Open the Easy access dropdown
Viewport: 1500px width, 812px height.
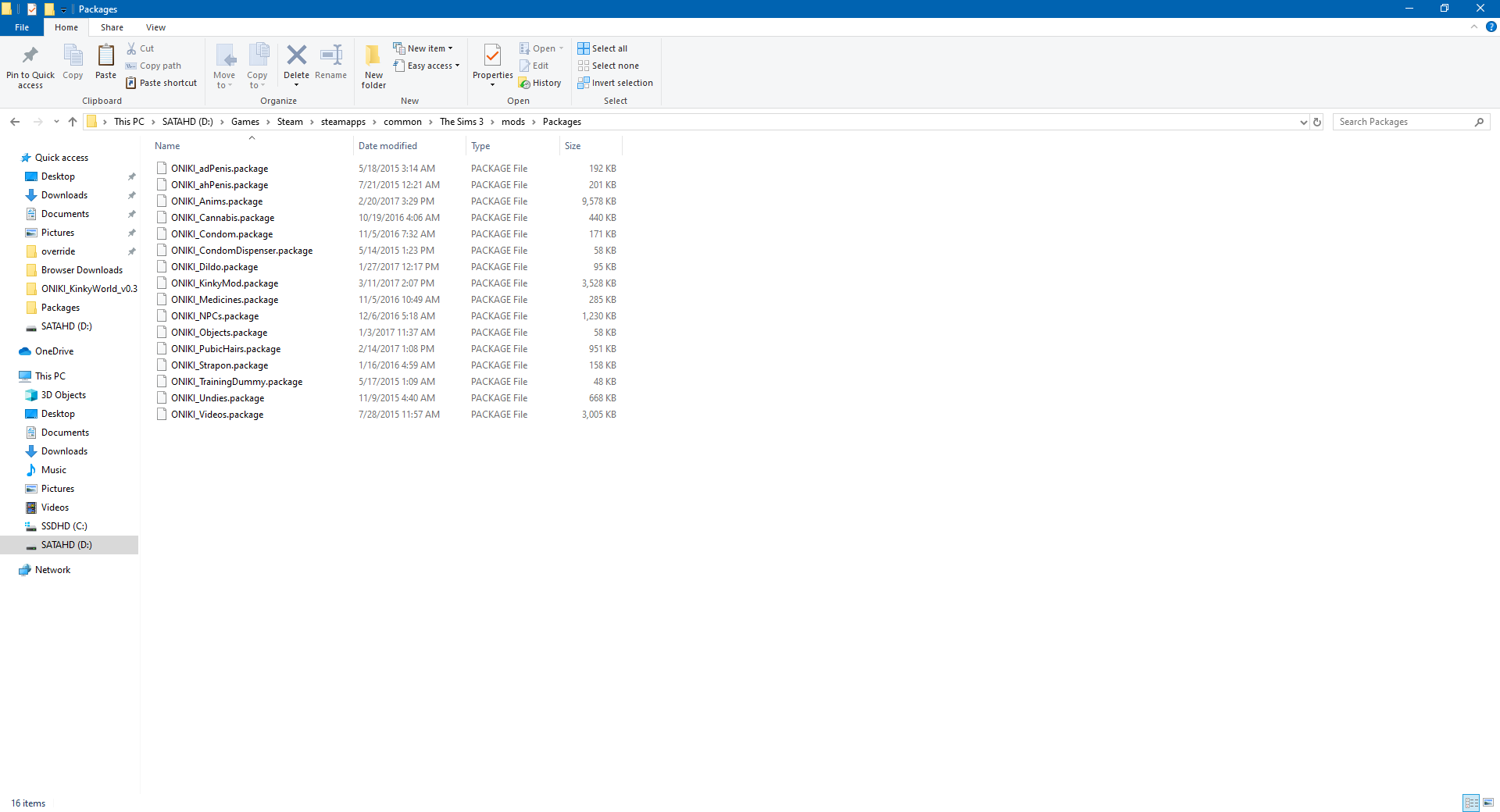[x=427, y=66]
